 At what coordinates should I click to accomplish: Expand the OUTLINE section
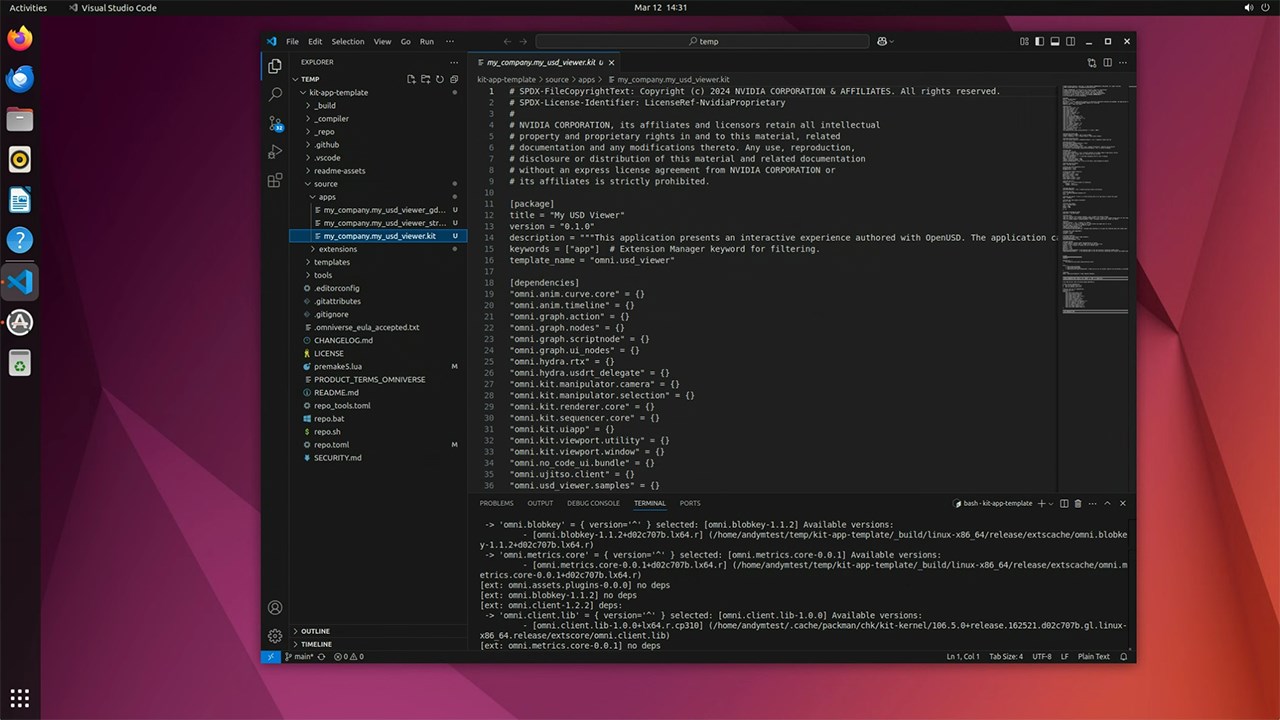pos(296,631)
